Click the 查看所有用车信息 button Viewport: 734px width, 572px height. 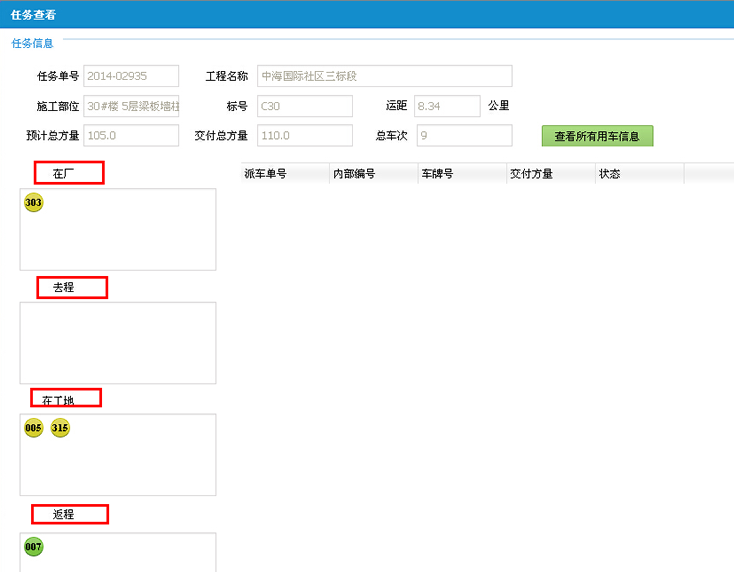(597, 136)
